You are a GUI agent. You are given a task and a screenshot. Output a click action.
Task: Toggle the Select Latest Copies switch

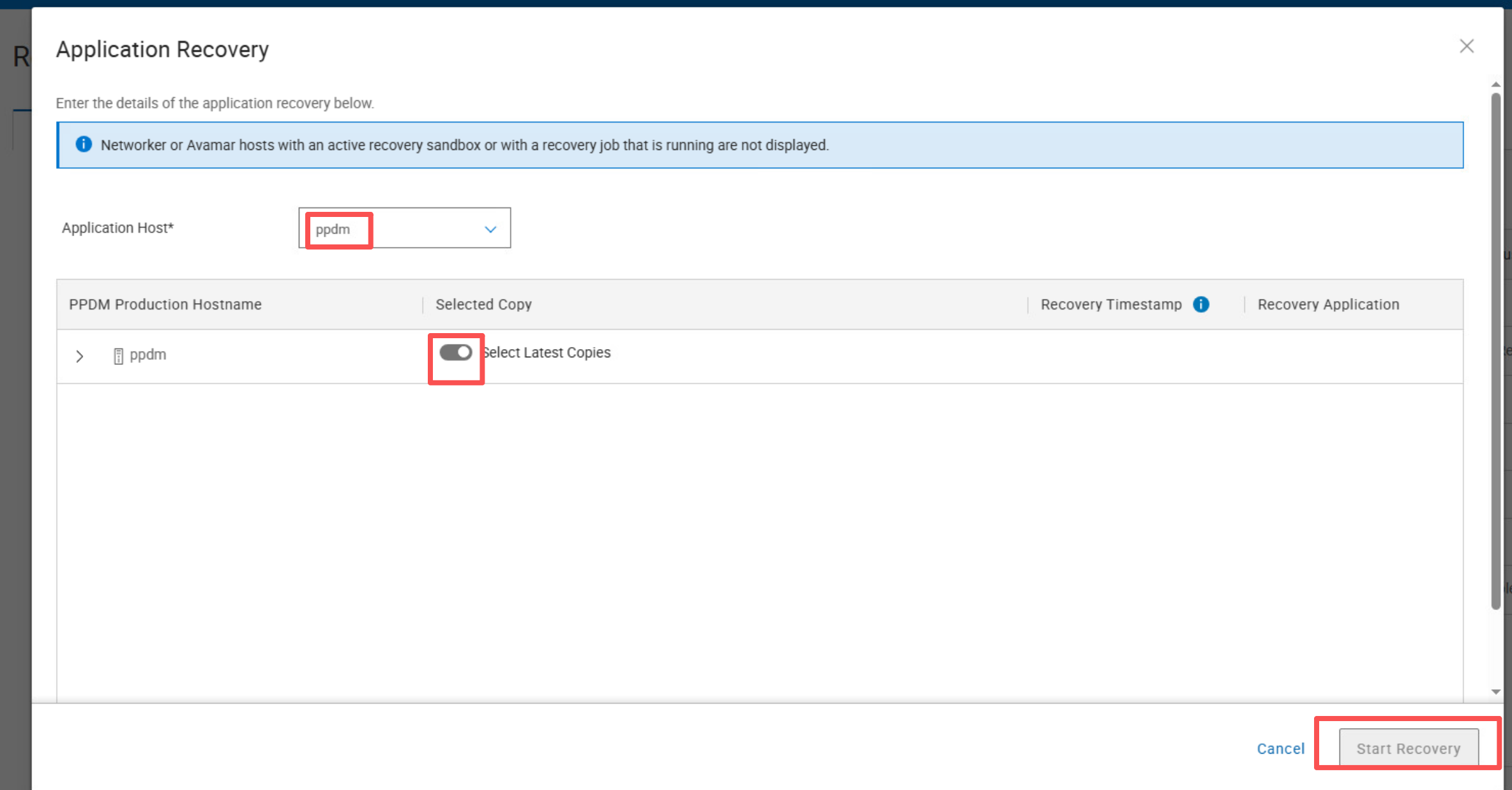point(455,352)
